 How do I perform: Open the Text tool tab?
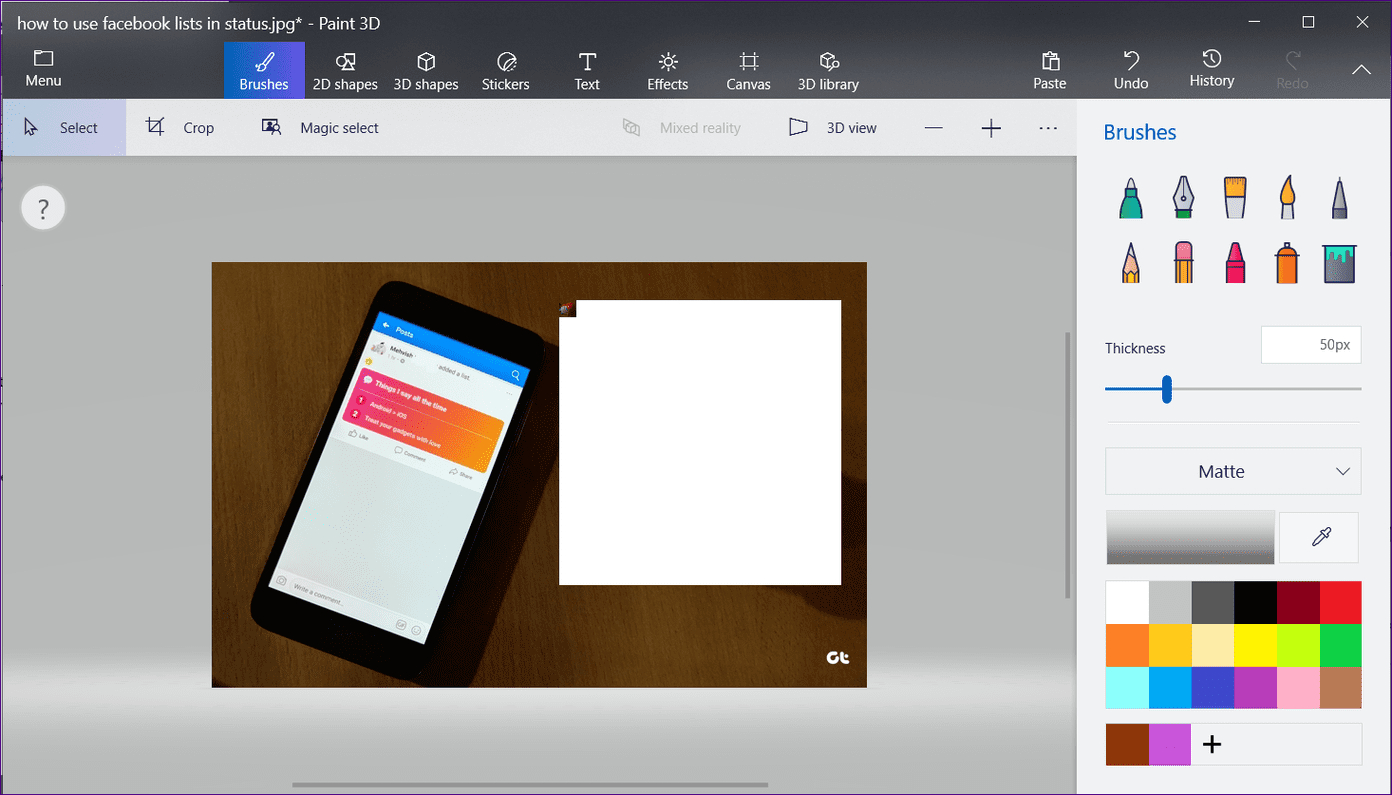(587, 71)
